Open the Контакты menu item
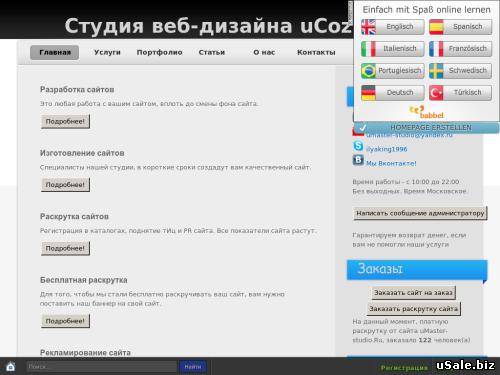 pos(316,53)
